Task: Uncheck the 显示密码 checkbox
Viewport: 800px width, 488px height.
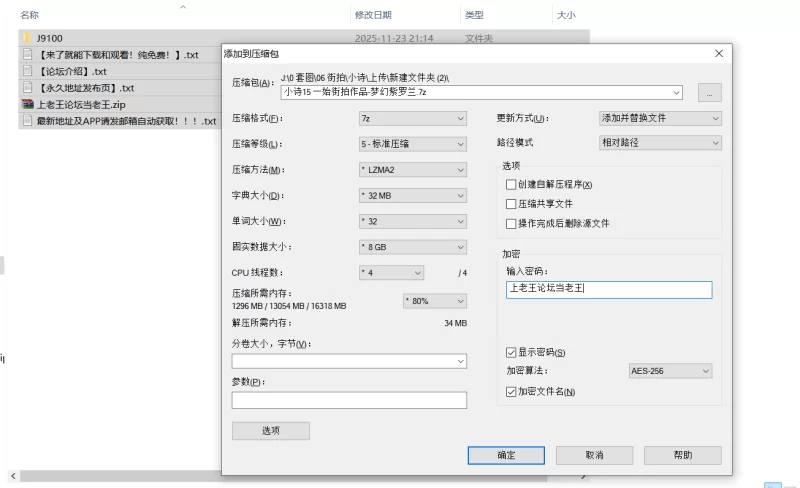Action: pos(512,353)
